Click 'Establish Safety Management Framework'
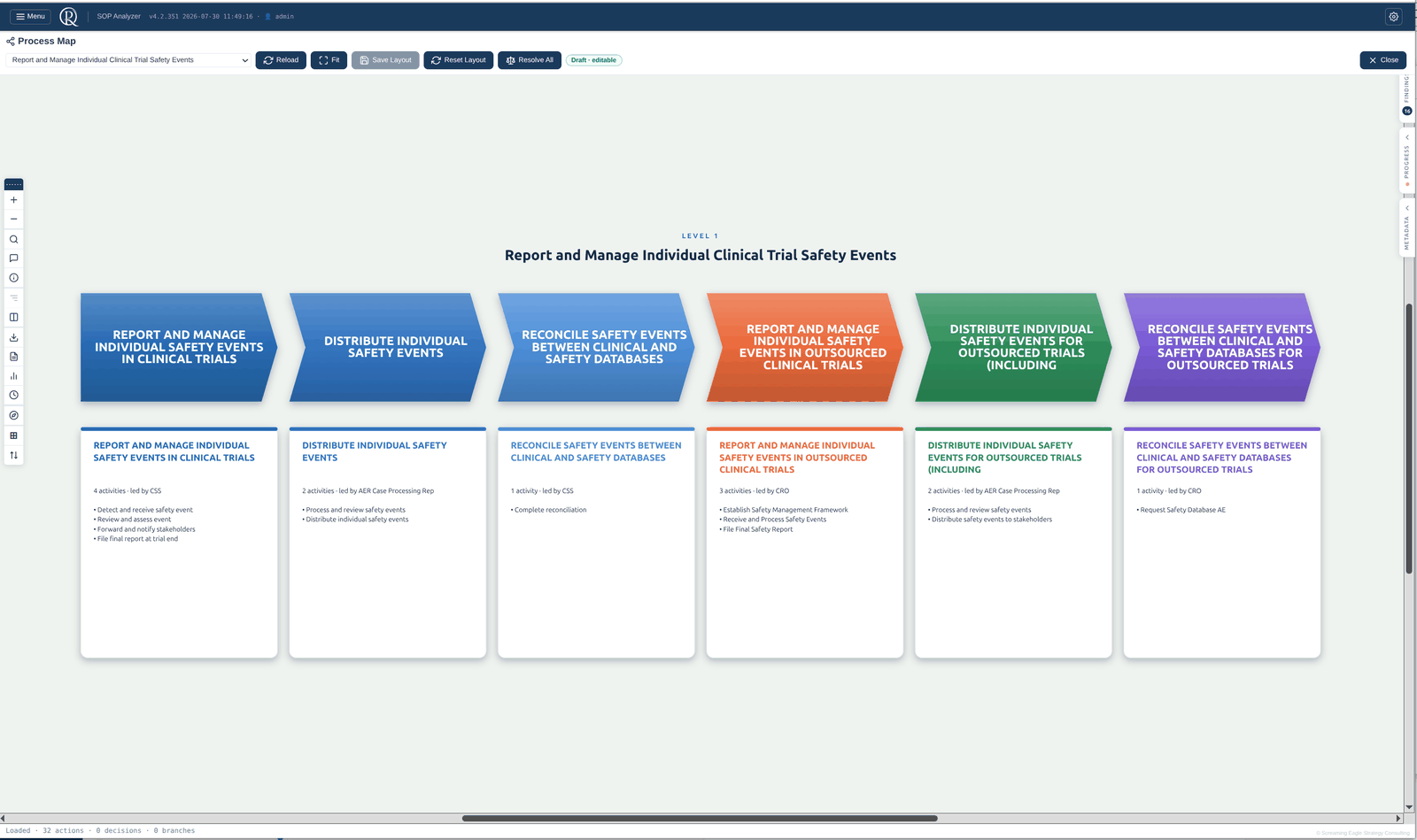Image resolution: width=1417 pixels, height=840 pixels. pos(784,510)
